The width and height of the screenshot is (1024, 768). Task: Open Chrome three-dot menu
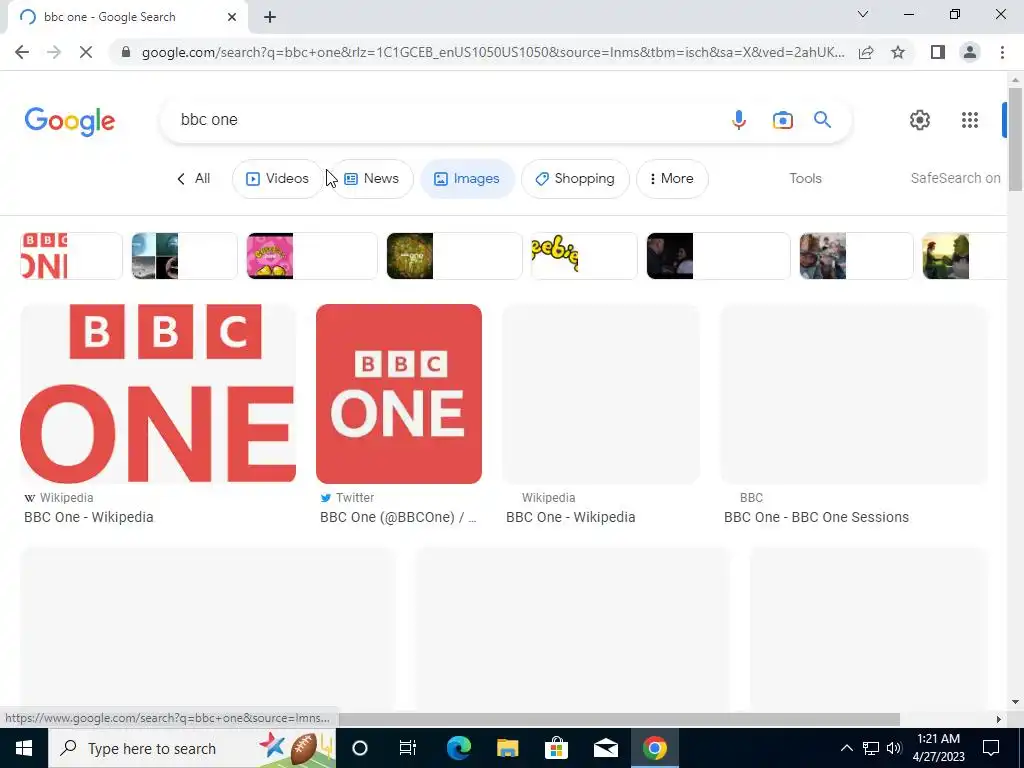click(1002, 52)
